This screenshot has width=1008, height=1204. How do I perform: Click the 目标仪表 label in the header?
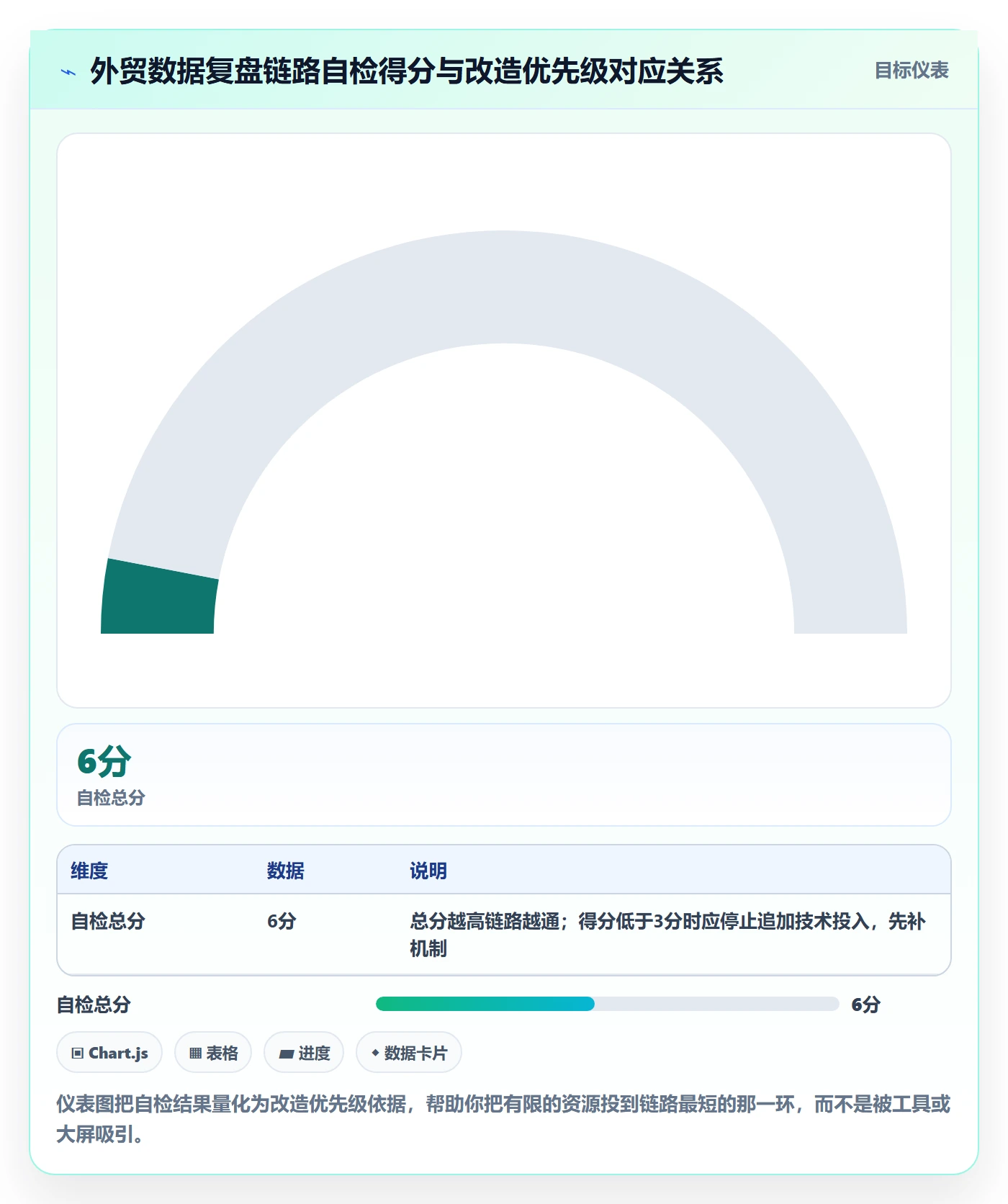coord(912,71)
